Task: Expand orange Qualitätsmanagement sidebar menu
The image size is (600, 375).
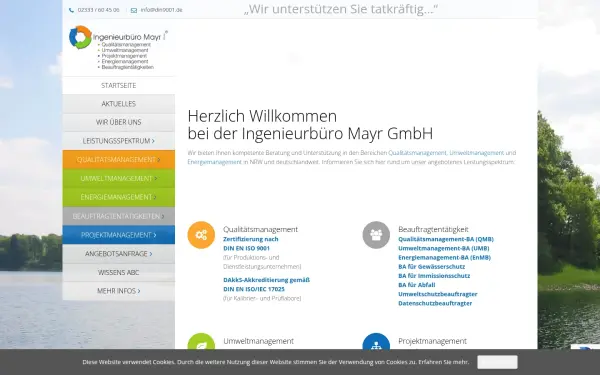Action: point(119,160)
